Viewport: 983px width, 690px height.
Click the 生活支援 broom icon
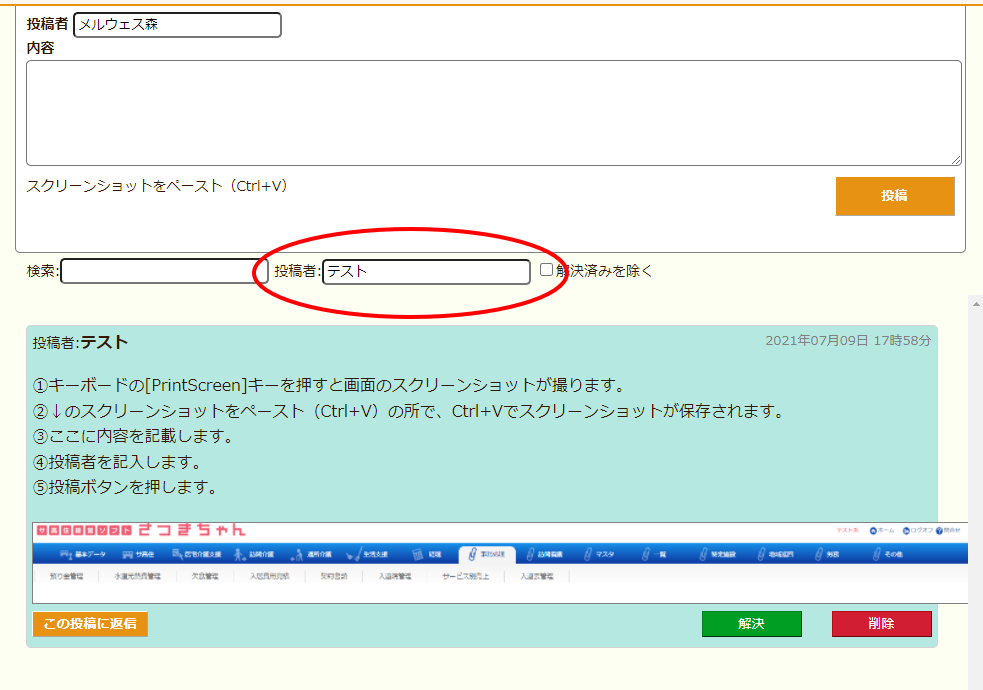point(353,553)
